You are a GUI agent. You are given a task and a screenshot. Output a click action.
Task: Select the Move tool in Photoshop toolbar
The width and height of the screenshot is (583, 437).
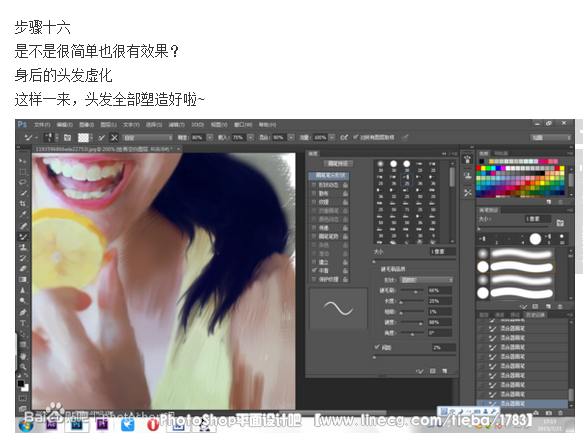(x=23, y=161)
